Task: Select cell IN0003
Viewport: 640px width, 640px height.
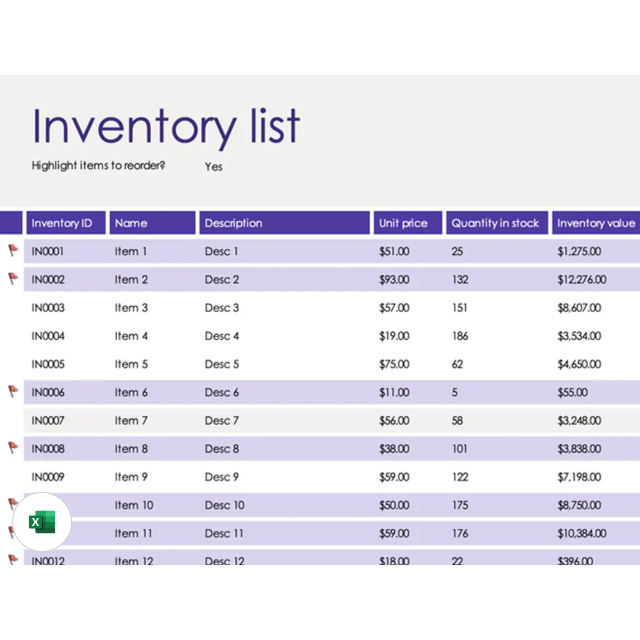Action: tap(48, 308)
